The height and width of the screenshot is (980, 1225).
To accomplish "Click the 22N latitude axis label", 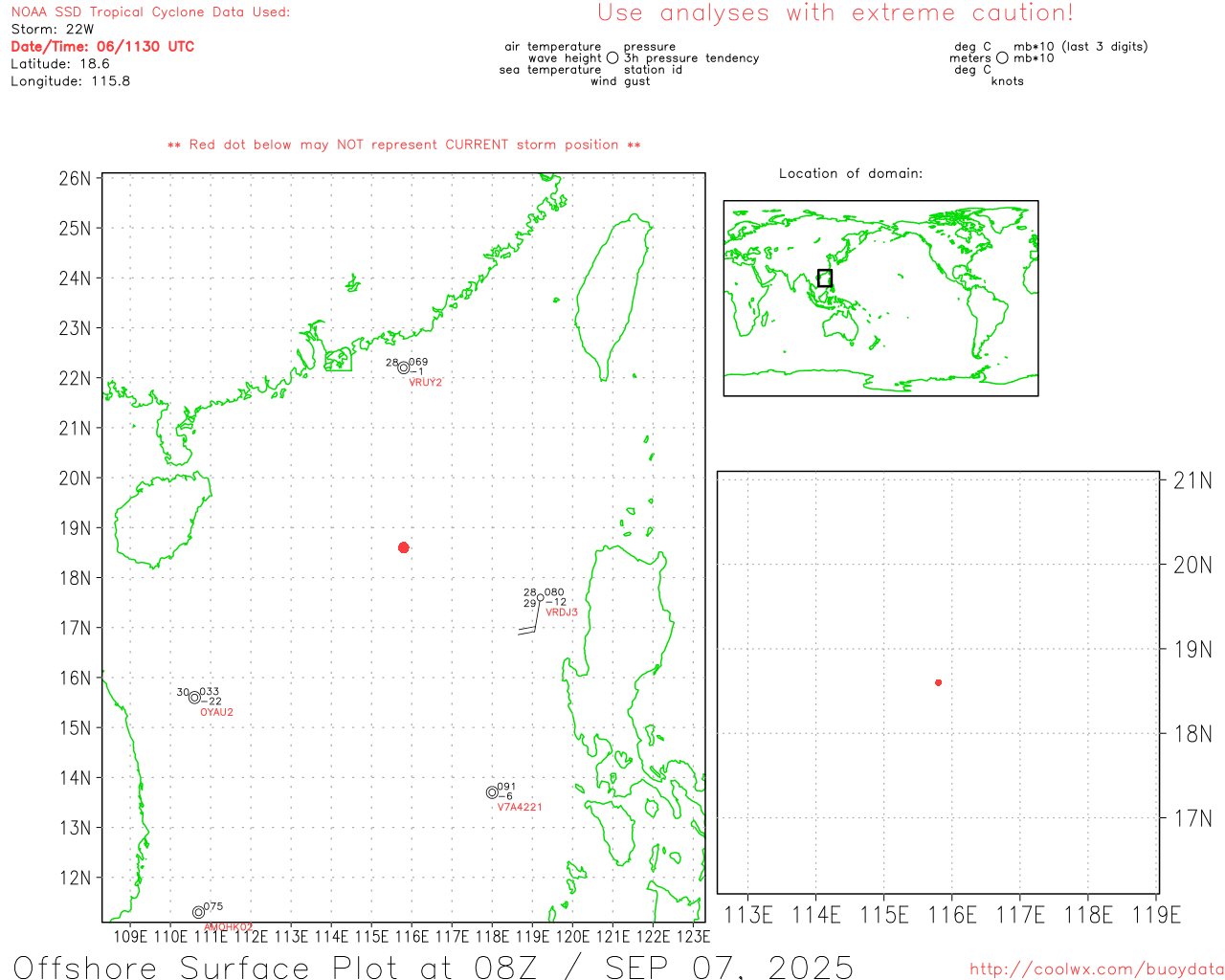I will click(x=75, y=378).
